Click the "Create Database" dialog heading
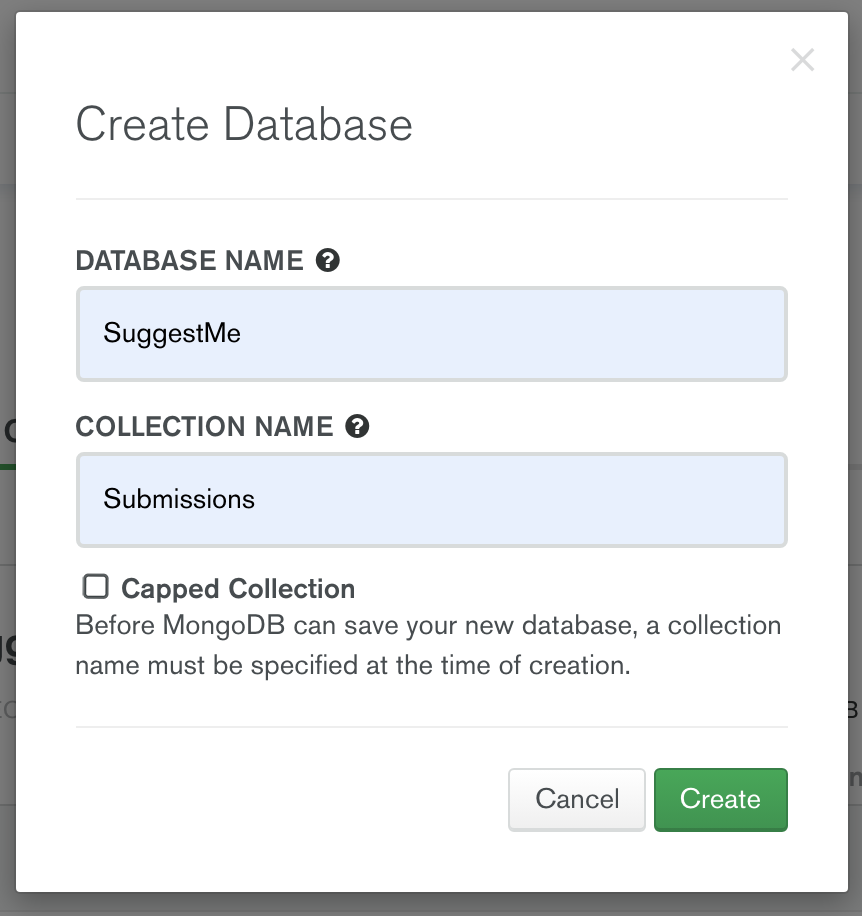The width and height of the screenshot is (862, 916). [x=244, y=126]
